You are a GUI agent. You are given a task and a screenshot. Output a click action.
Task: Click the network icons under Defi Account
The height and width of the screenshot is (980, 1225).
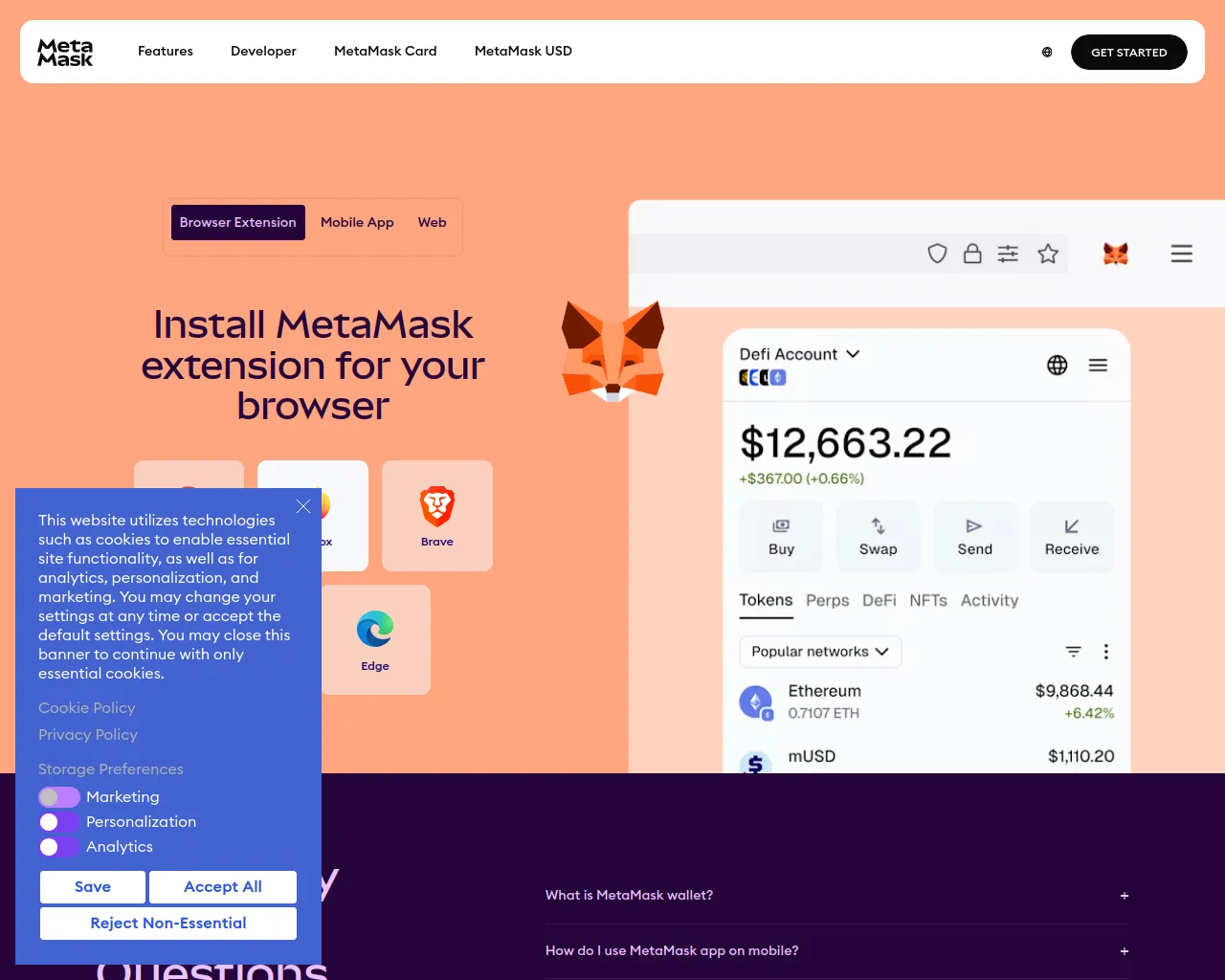click(763, 377)
